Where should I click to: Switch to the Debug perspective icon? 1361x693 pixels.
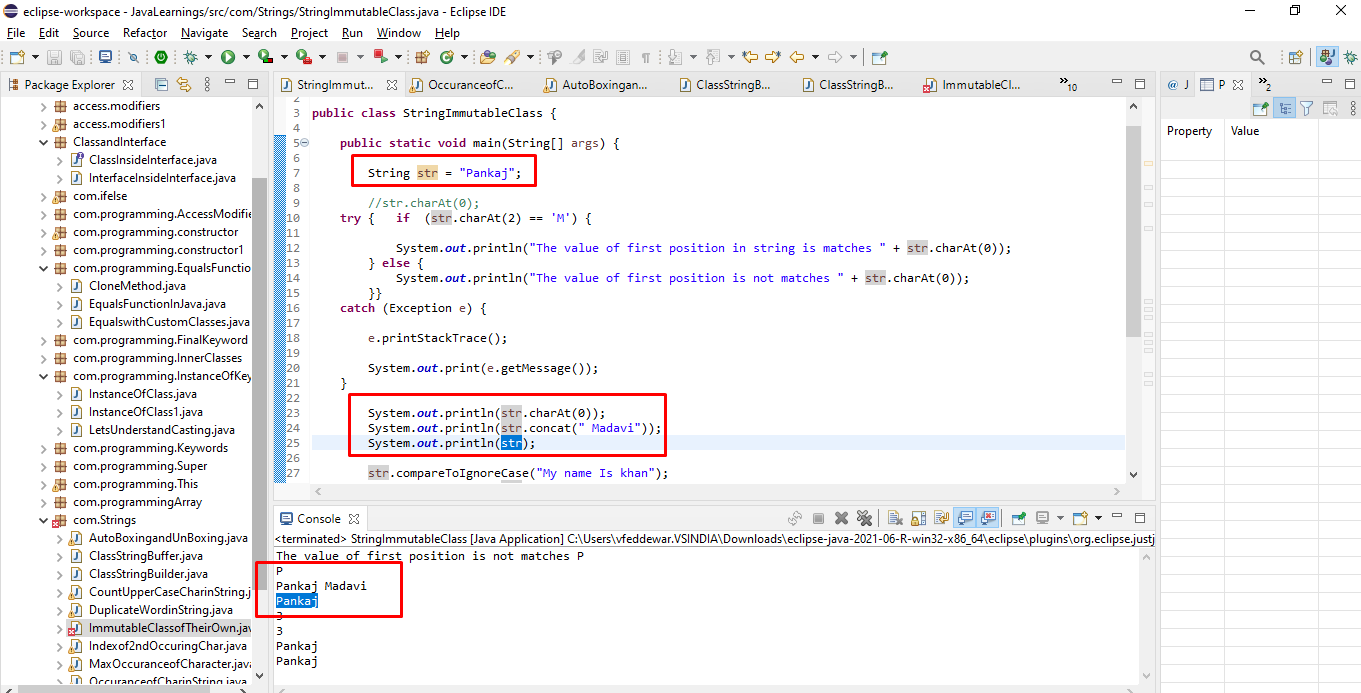(x=1349, y=58)
